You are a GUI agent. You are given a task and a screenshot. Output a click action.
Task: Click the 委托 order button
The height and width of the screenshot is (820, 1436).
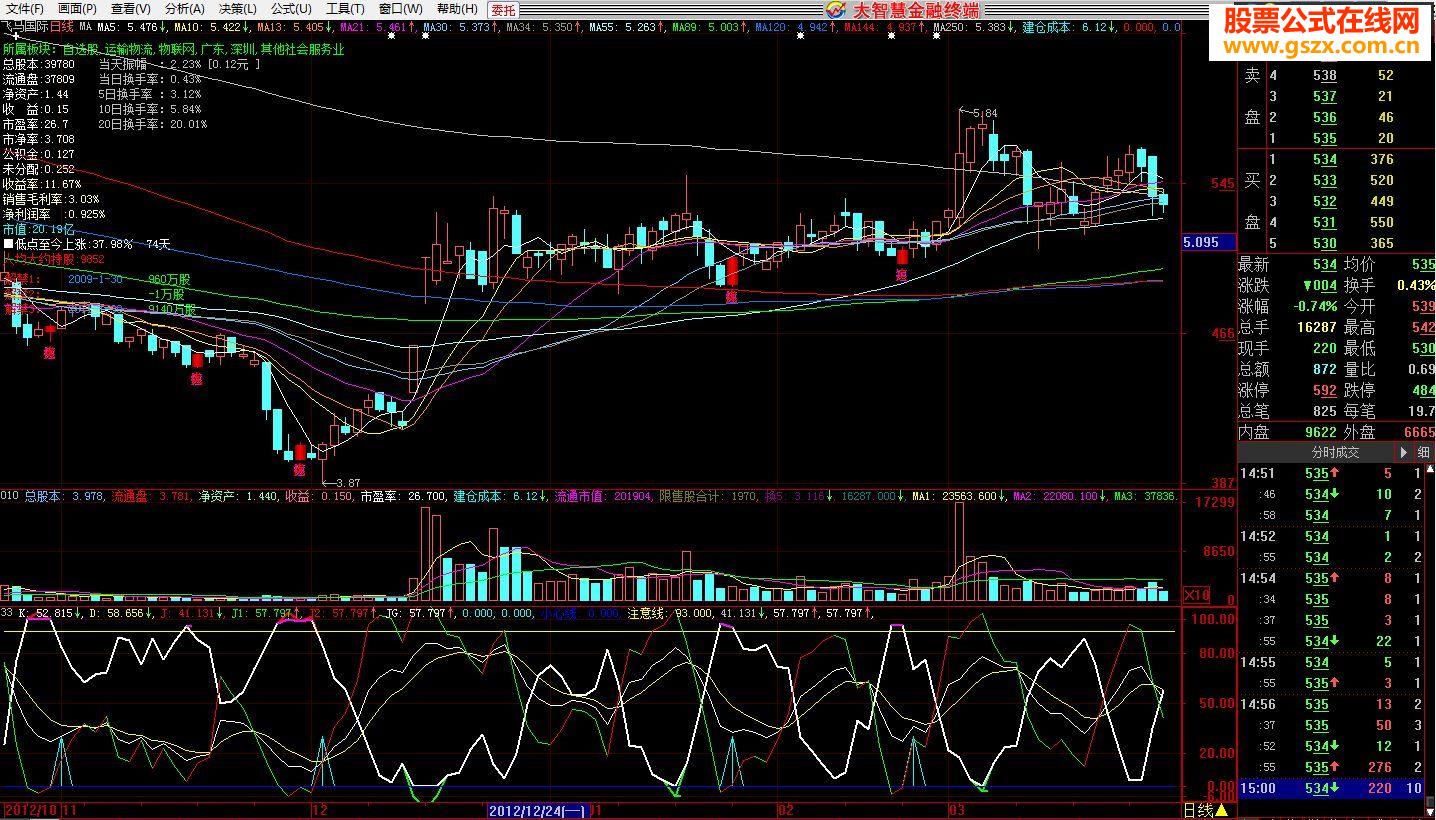[503, 9]
